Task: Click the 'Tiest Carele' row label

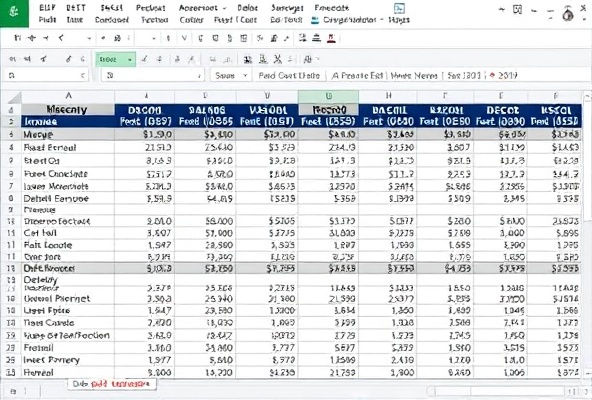Action: [49, 323]
